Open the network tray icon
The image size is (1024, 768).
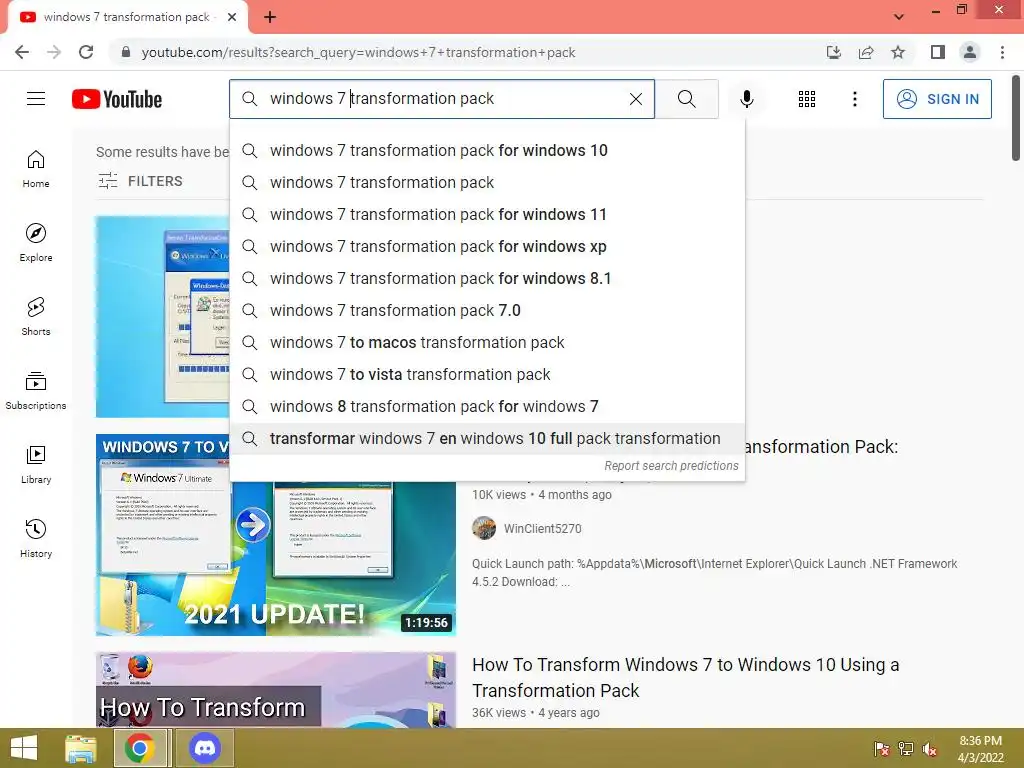point(906,749)
